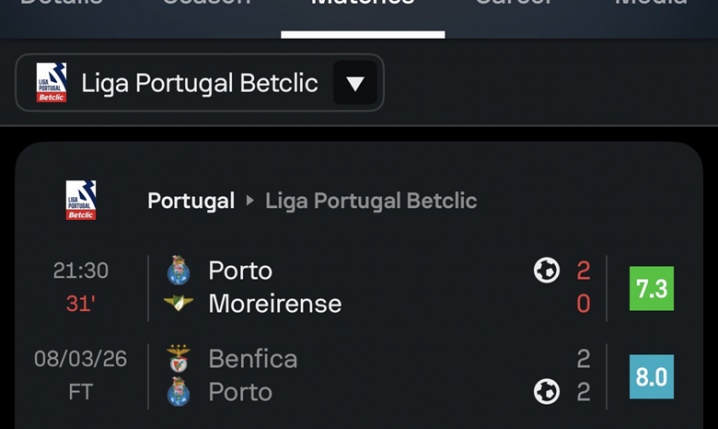Click Porto's crest in the Benfica match

[179, 392]
